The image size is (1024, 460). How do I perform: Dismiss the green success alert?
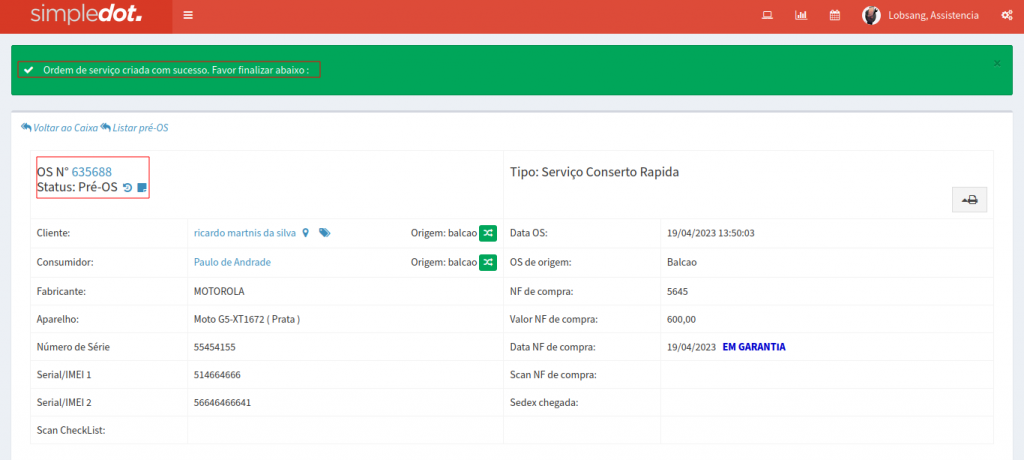[x=996, y=63]
